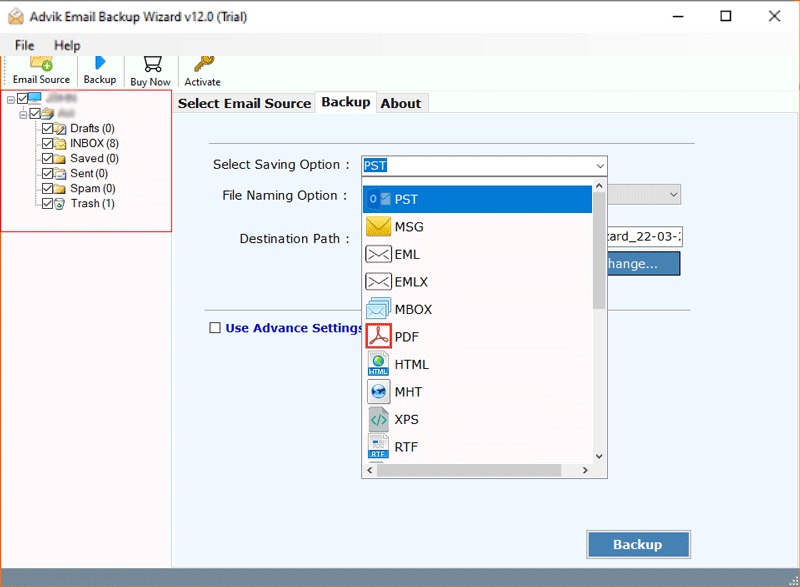This screenshot has width=800, height=587.
Task: Click dropdown list scroll up arrow
Action: (x=599, y=186)
